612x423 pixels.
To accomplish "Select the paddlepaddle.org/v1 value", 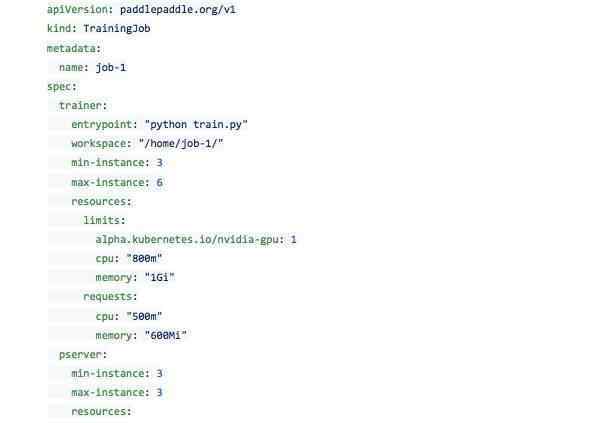I will (x=178, y=9).
